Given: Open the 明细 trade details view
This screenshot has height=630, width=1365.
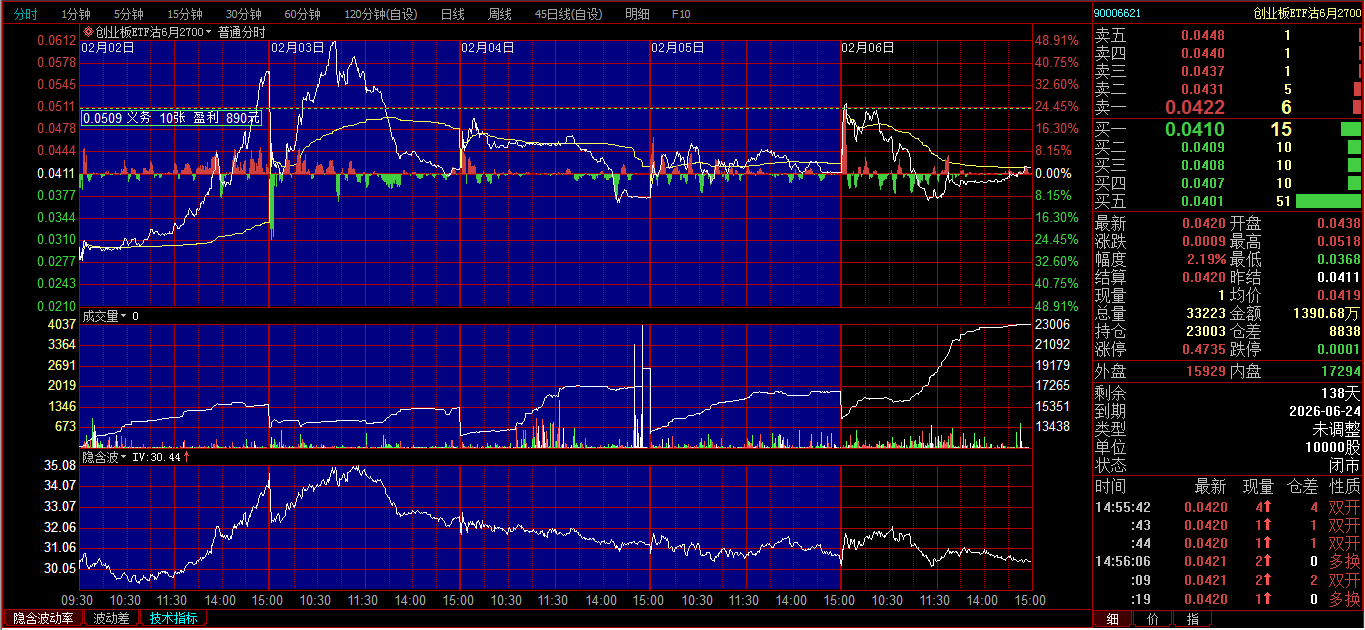Looking at the screenshot, I should 636,14.
